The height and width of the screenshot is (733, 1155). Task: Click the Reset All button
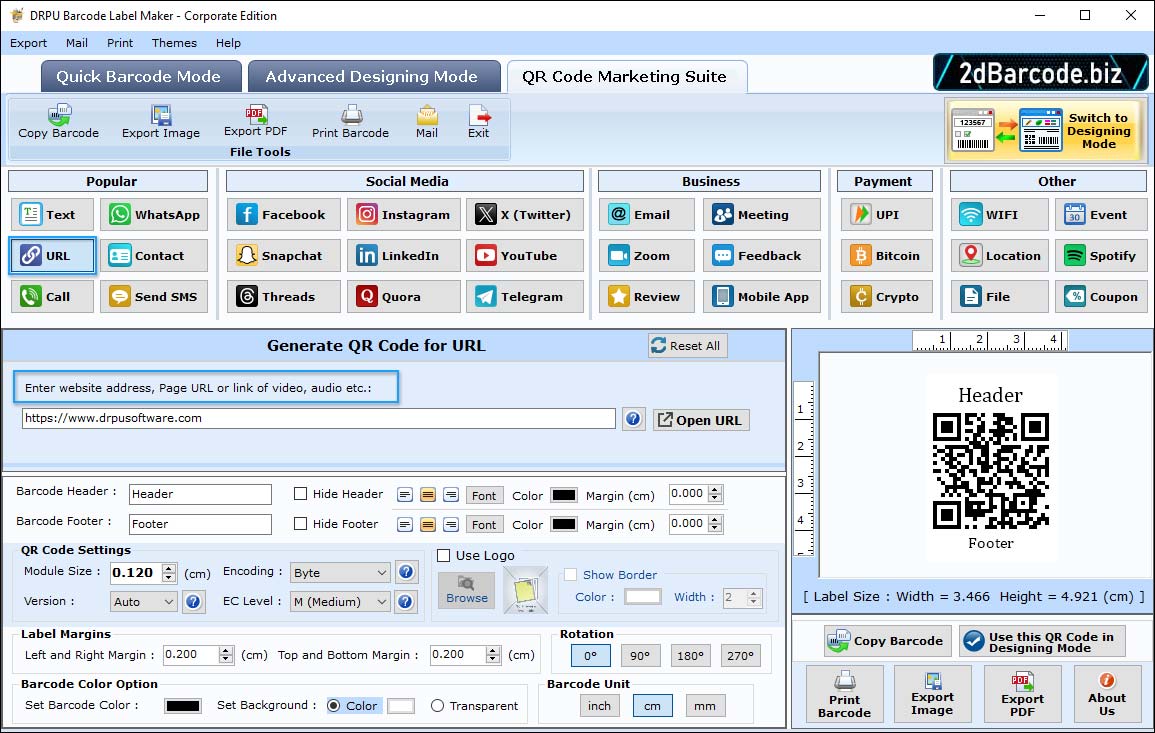pos(687,346)
